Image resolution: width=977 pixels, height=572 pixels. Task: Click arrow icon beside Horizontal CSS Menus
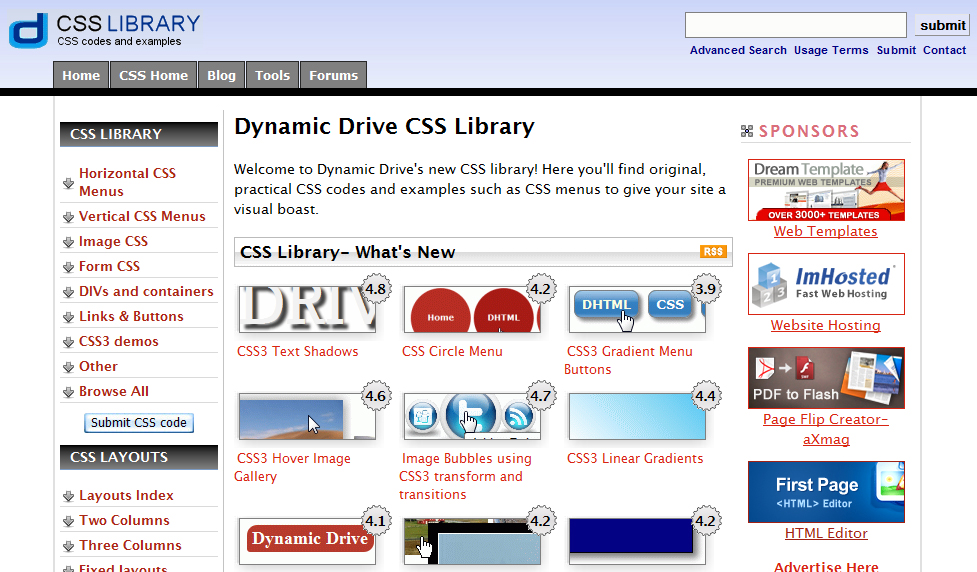click(69, 183)
